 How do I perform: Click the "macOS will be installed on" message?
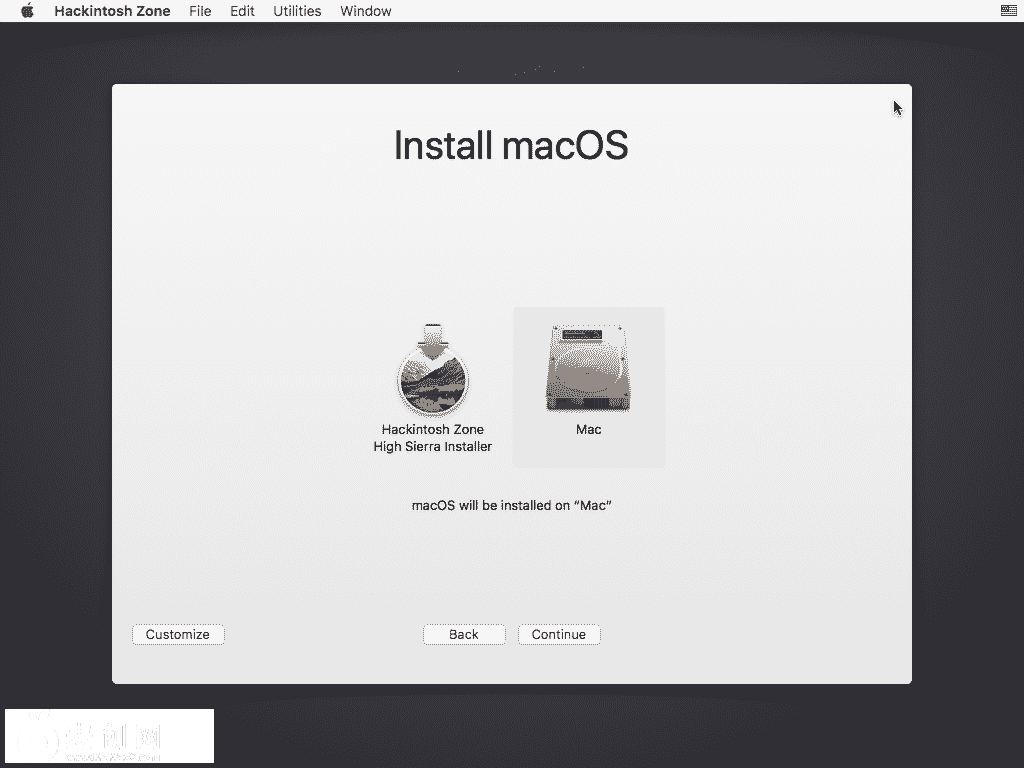[511, 505]
